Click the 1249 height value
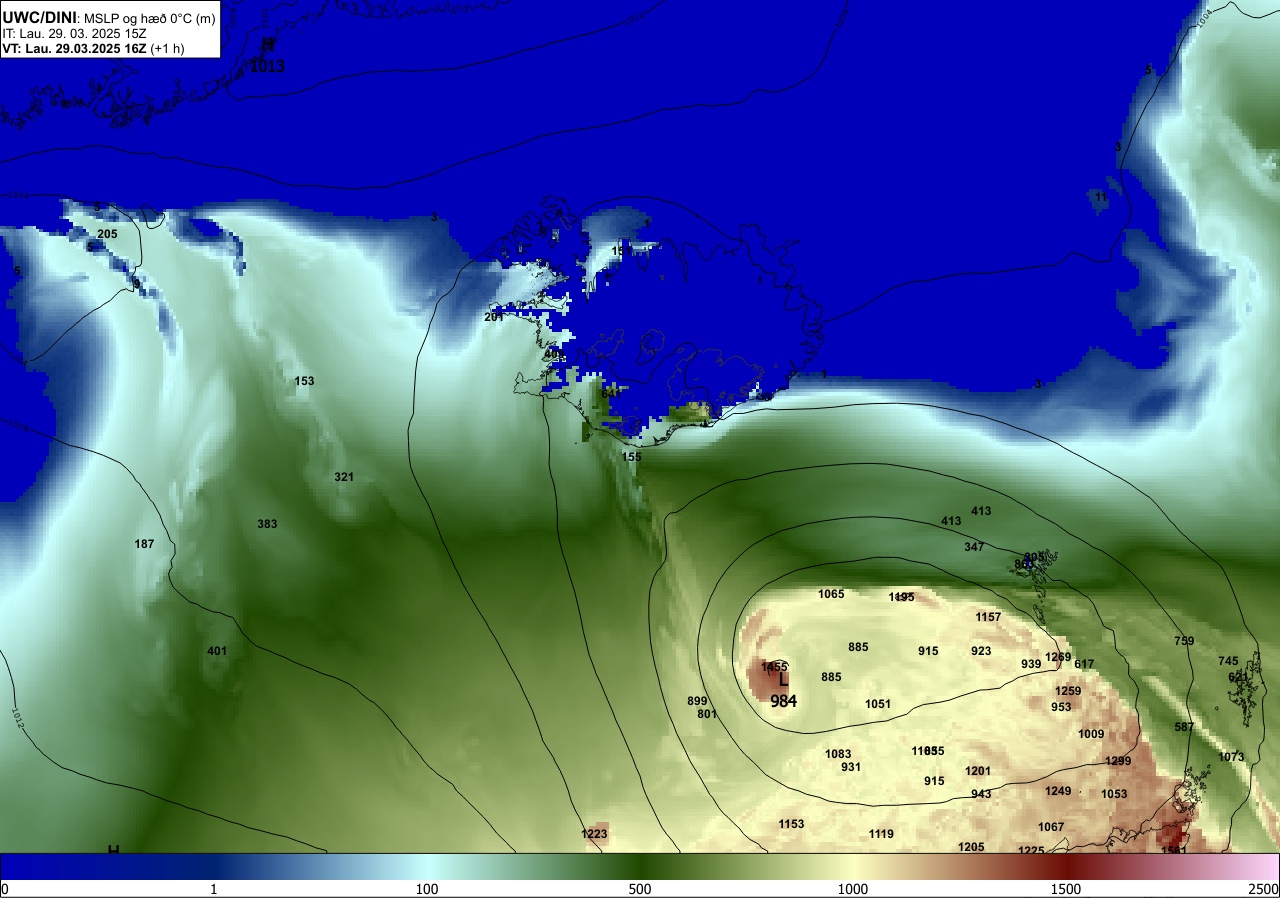This screenshot has width=1280, height=898. pyautogui.click(x=1058, y=791)
